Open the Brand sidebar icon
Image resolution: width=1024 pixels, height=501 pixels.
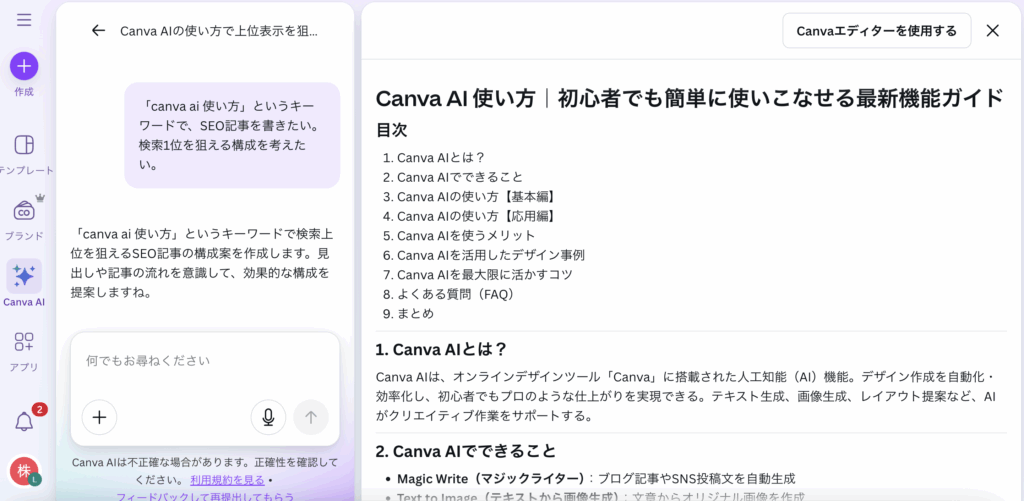coord(24,211)
